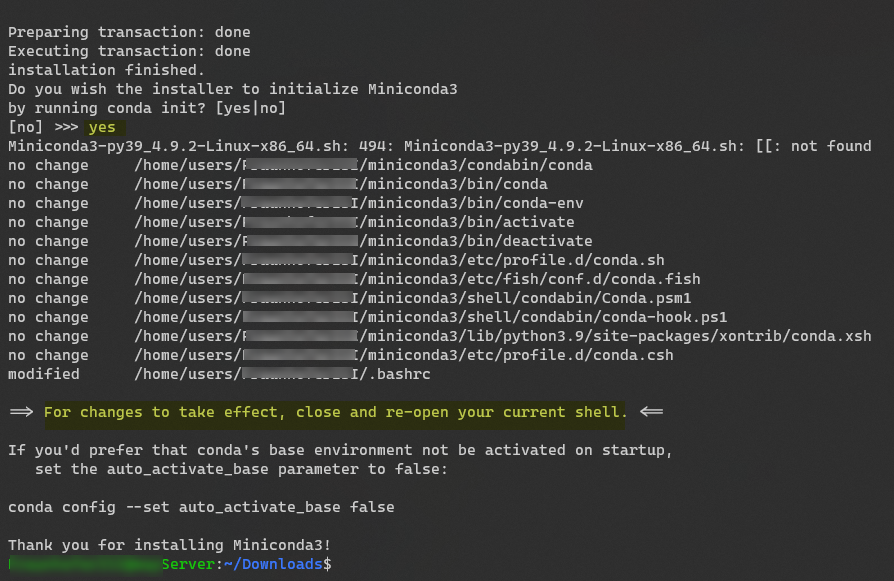Click the '[[: not found' error text
Screen dimensions: 894x581
point(814,146)
